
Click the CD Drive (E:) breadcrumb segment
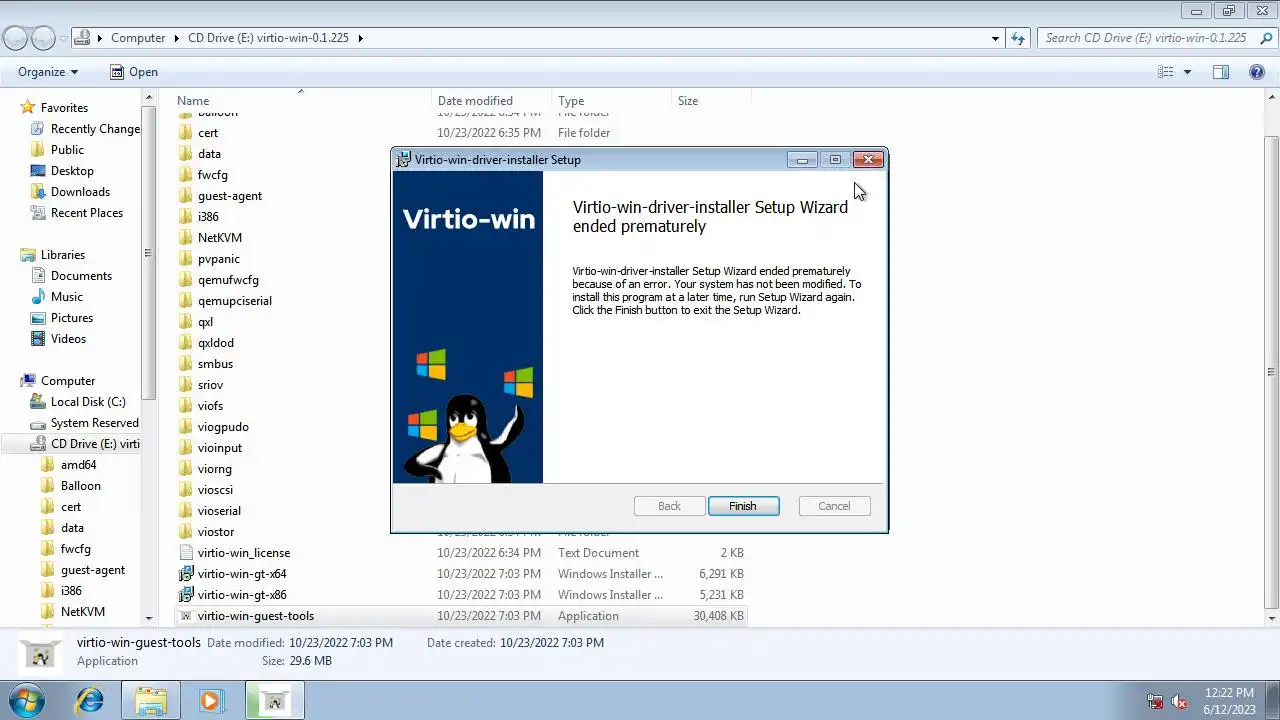point(268,38)
